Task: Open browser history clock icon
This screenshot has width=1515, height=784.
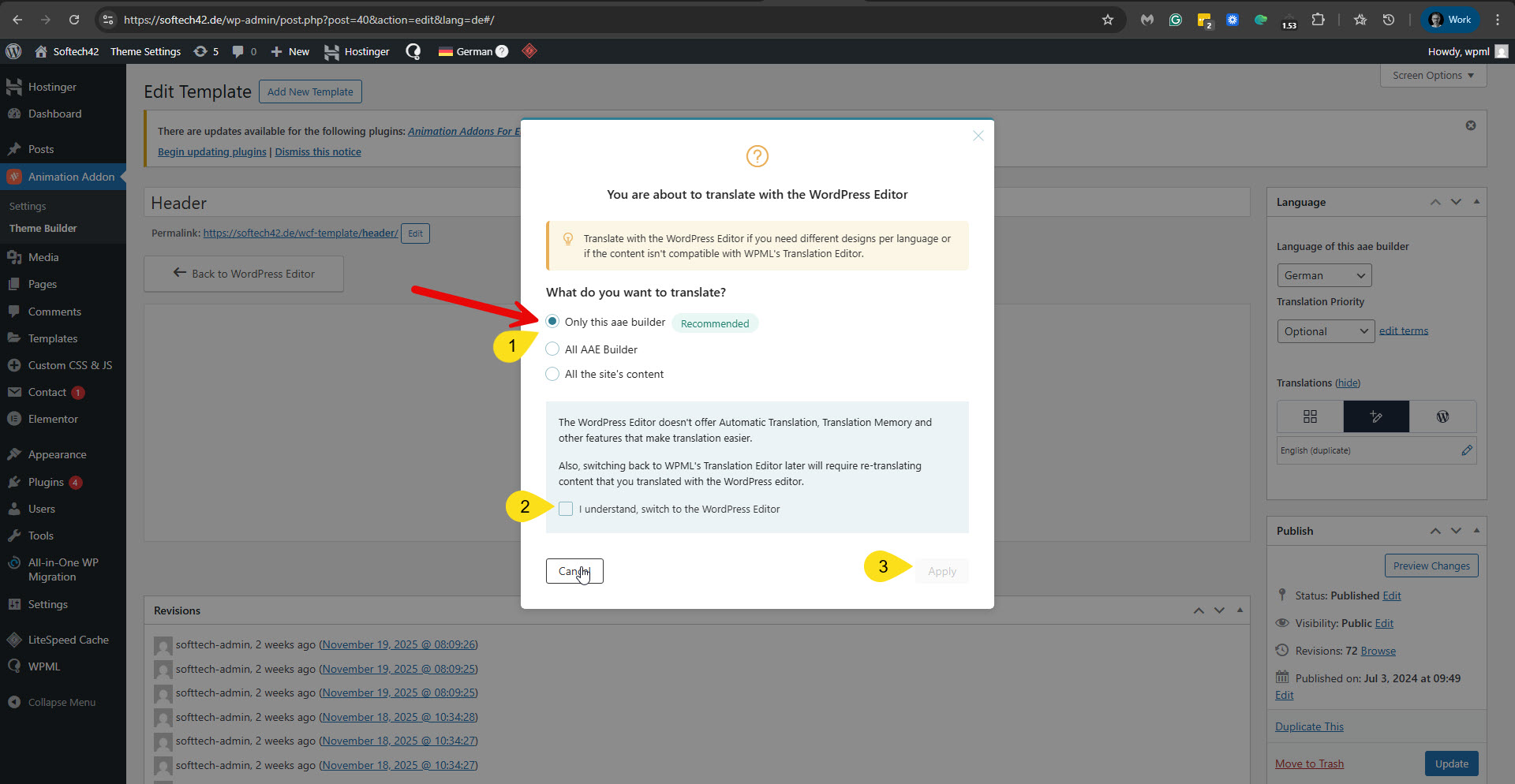Action: pos(1389,20)
